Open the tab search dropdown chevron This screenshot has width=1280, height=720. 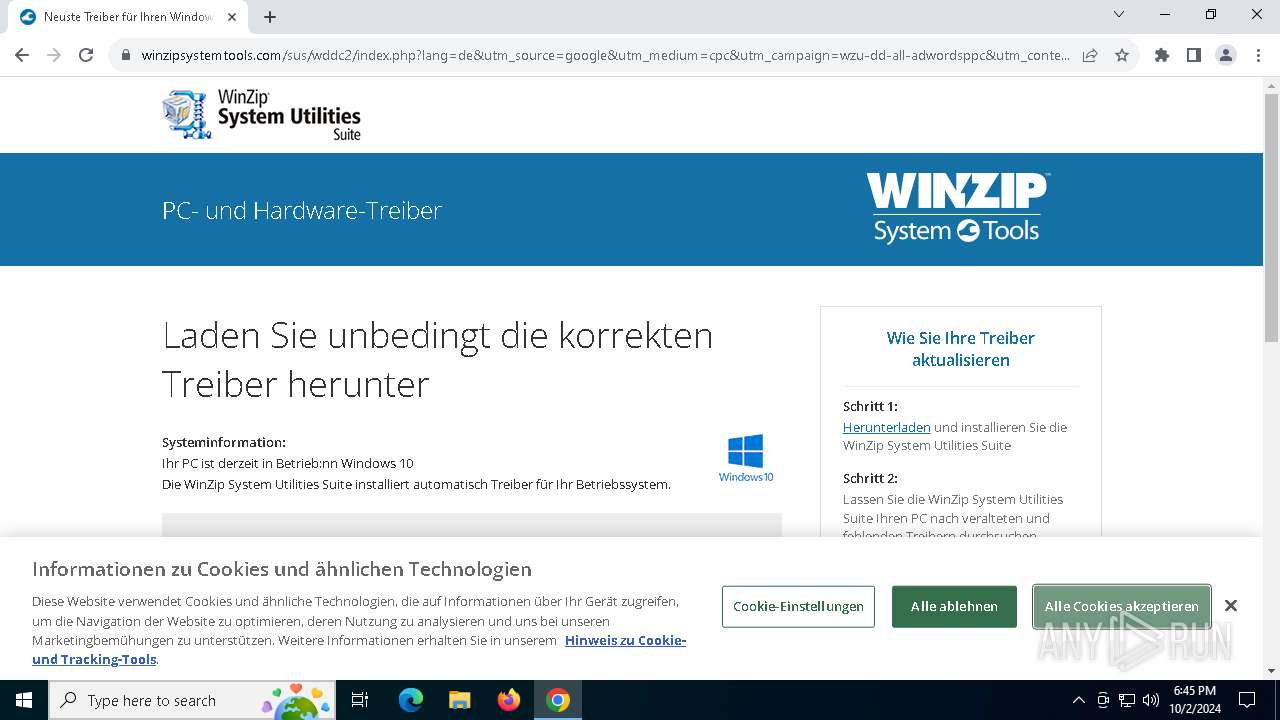1119,14
